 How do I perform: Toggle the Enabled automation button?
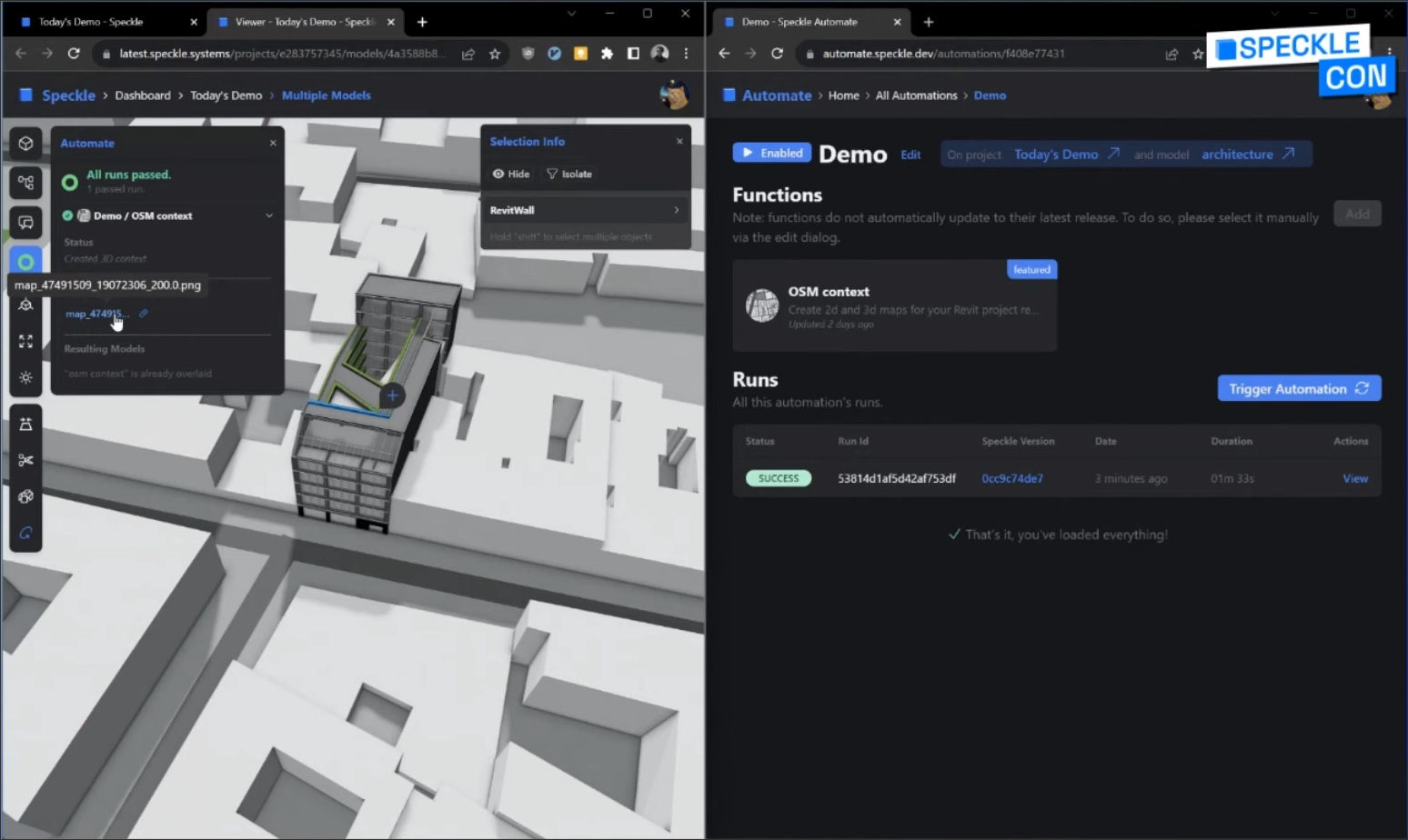tap(772, 153)
